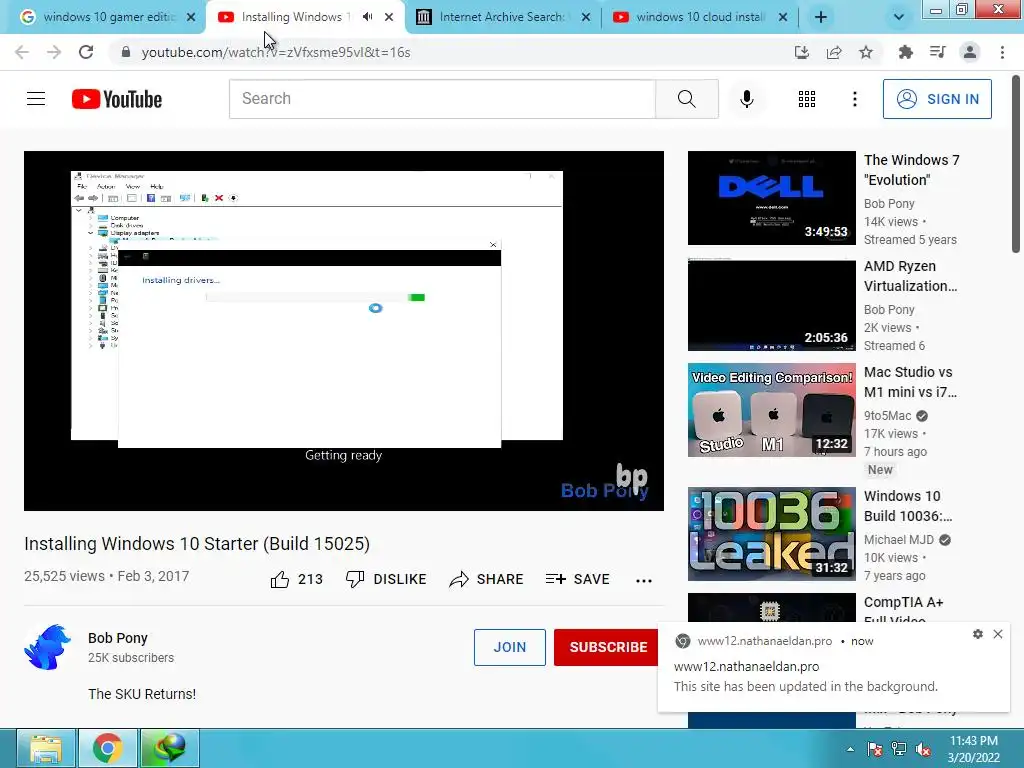Open the taskbar clock showing 11:43 PM
Screen dimensions: 1024x768
click(974, 749)
